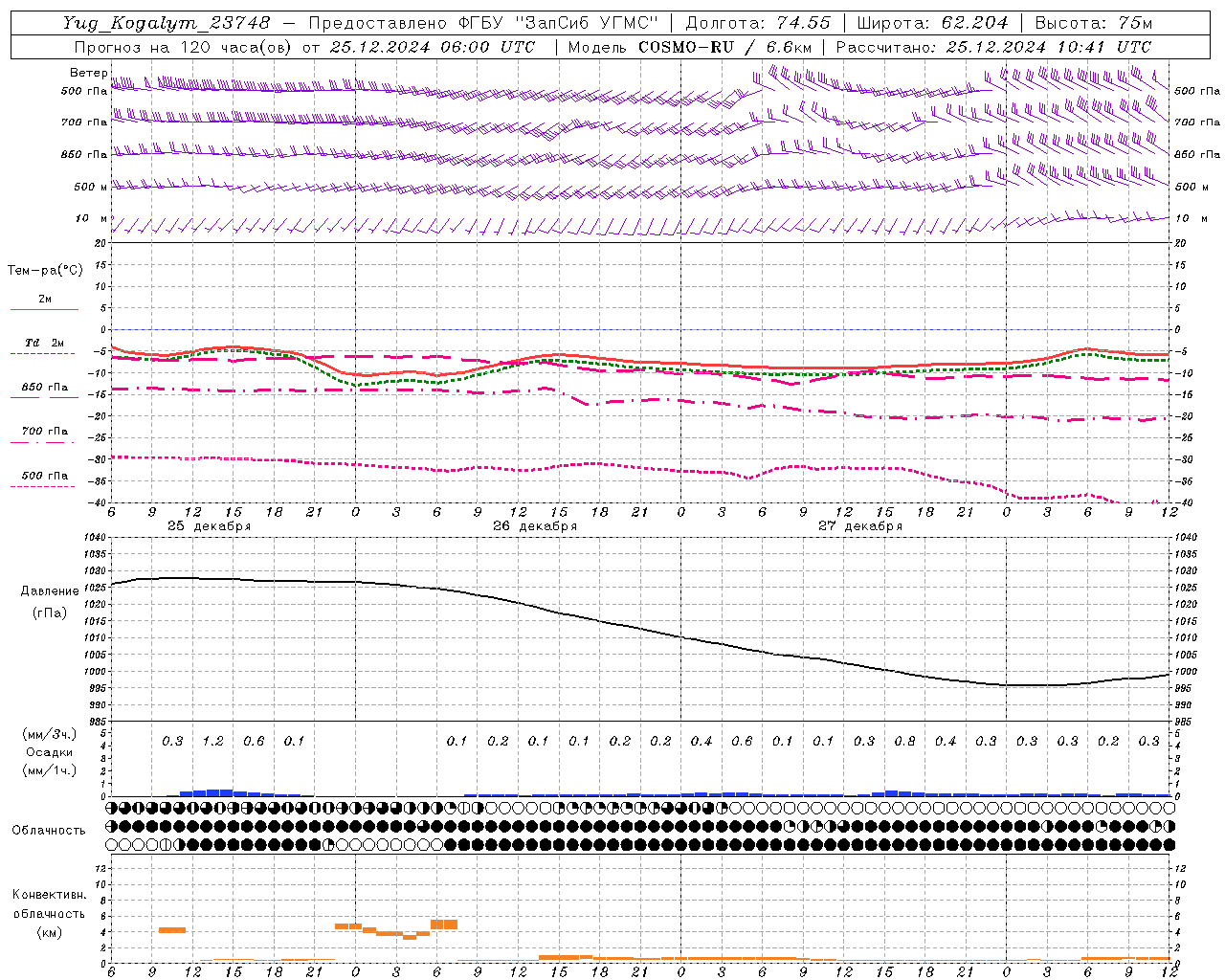Click the orange convective bar near 9-12h, 25 декабря
This screenshot has width=1225, height=980.
(x=172, y=930)
